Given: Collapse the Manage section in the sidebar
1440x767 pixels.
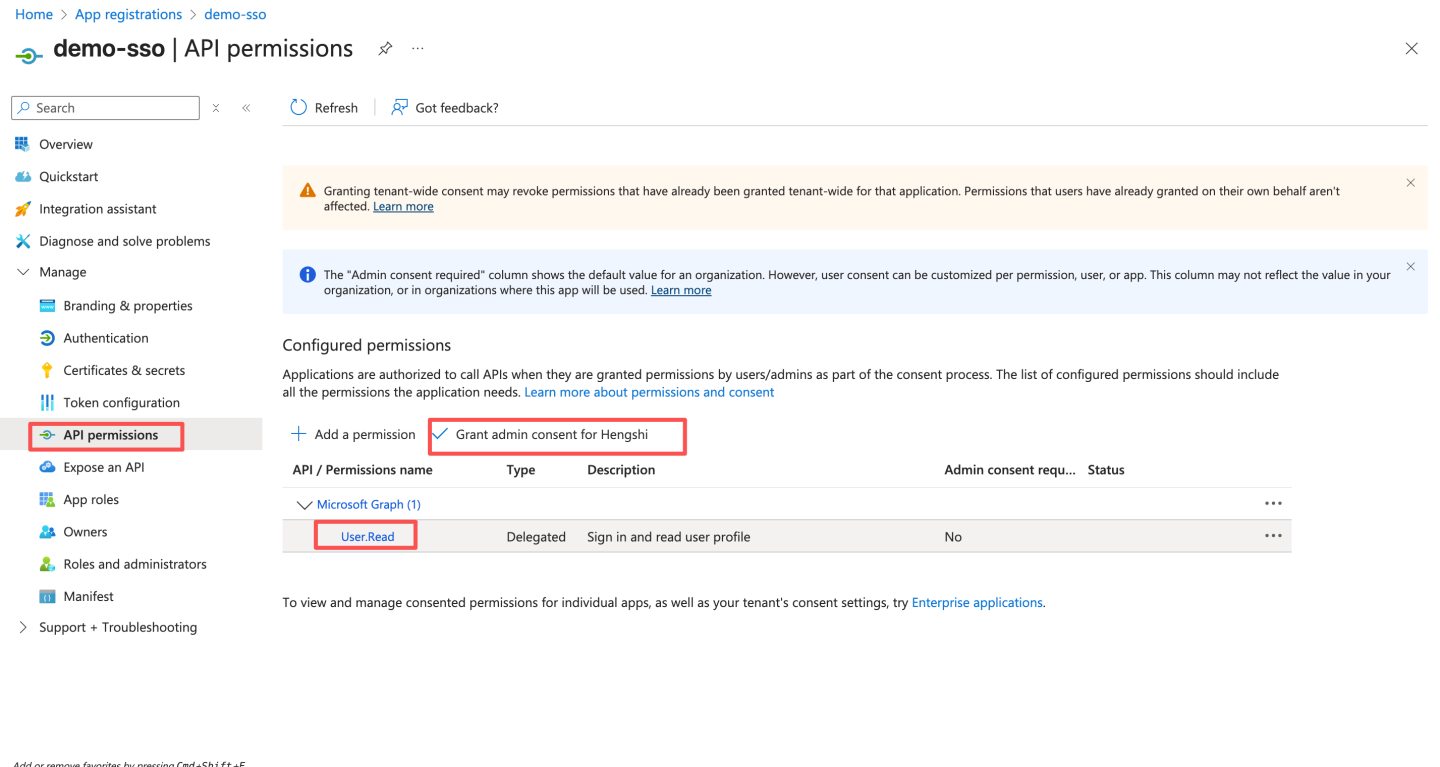Looking at the screenshot, I should pos(23,272).
